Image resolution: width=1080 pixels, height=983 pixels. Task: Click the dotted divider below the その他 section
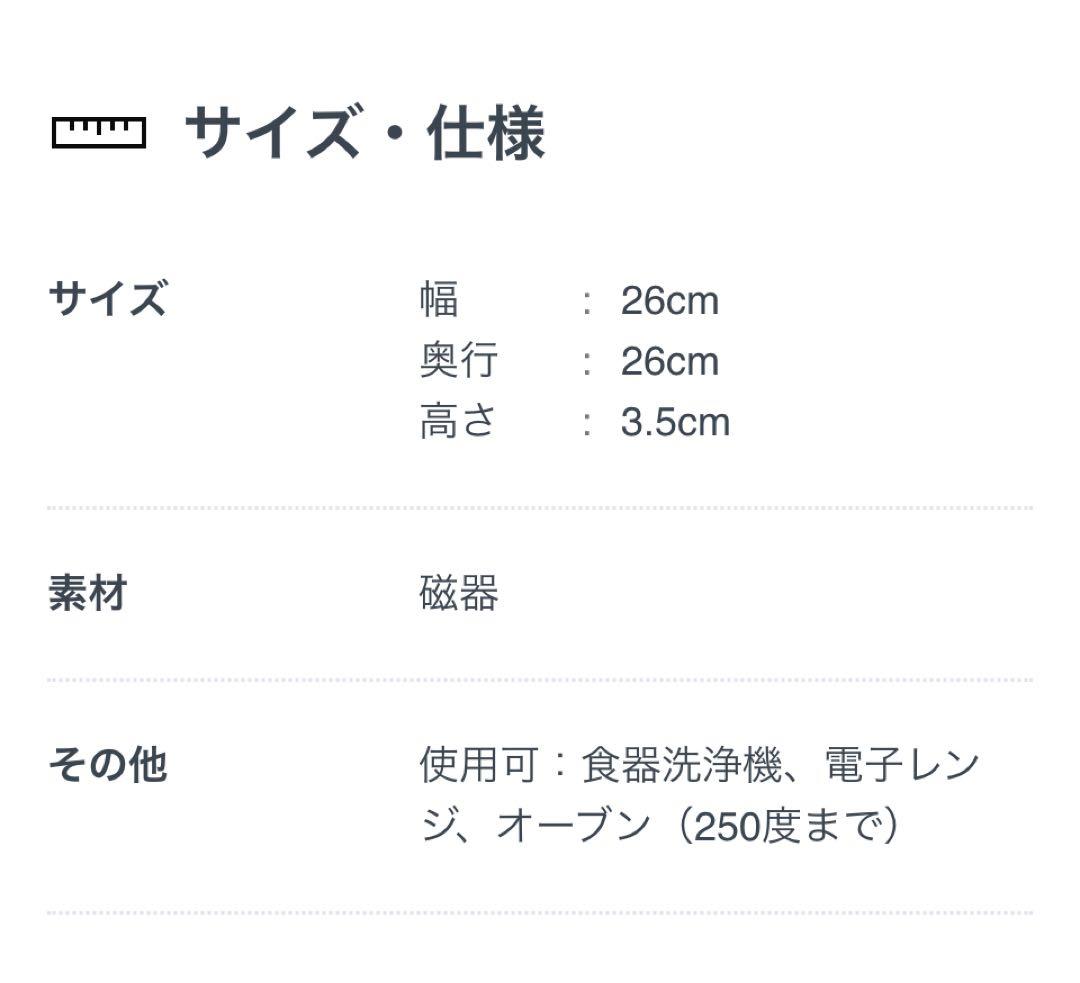[x=540, y=912]
